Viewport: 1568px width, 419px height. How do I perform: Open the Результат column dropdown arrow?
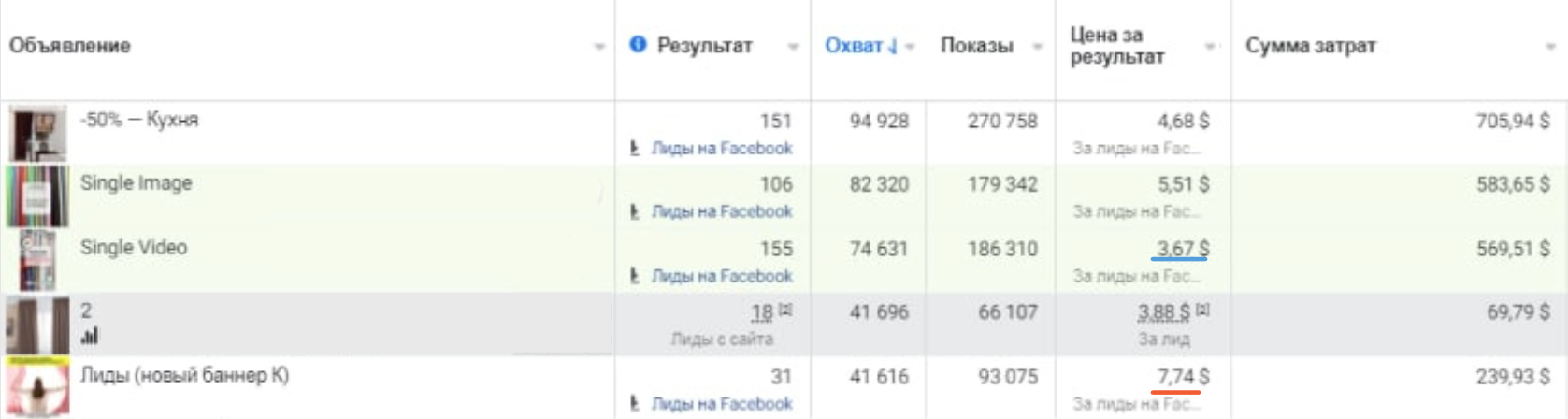[793, 47]
